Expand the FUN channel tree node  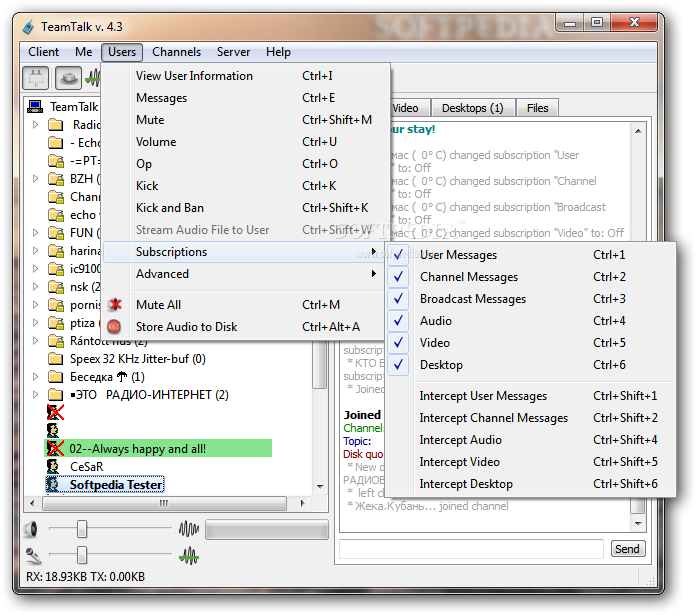pyautogui.click(x=36, y=233)
